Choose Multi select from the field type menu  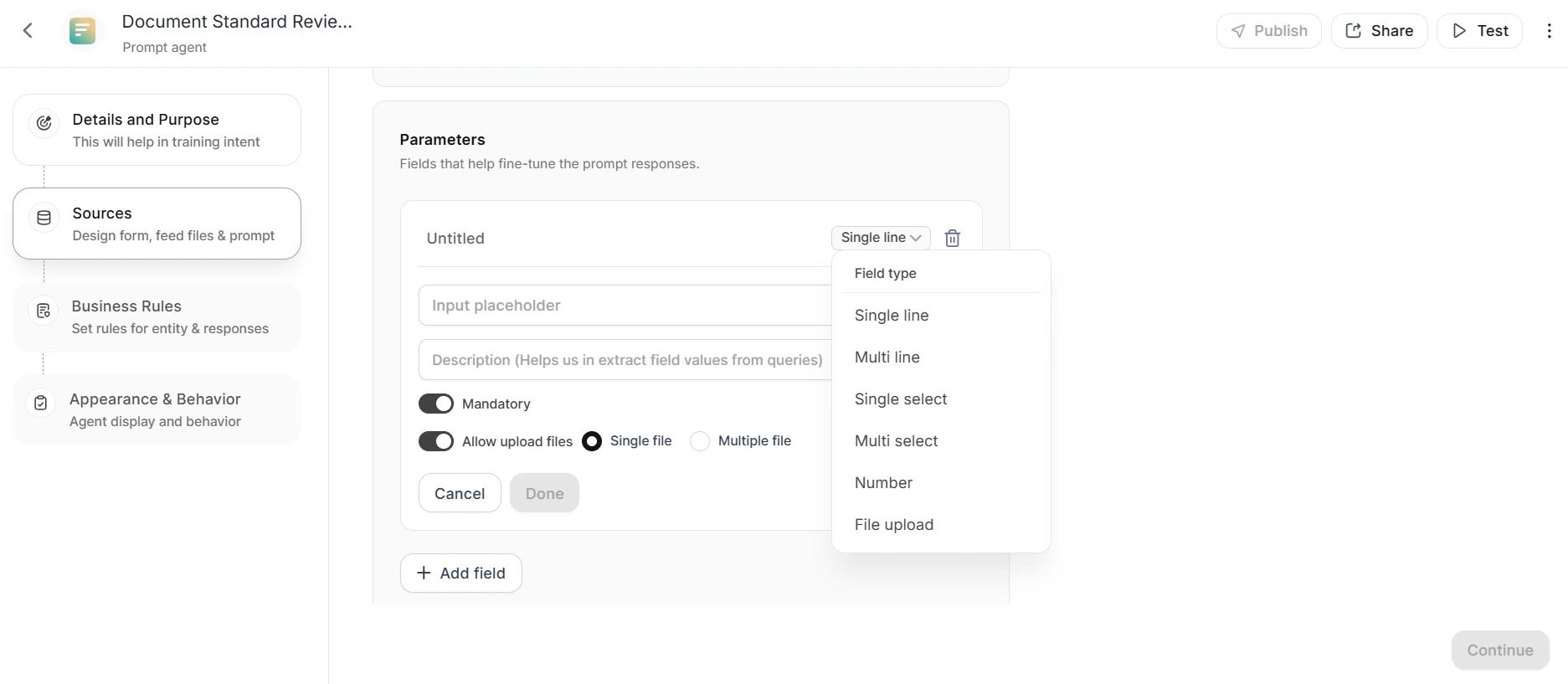pyautogui.click(x=896, y=440)
